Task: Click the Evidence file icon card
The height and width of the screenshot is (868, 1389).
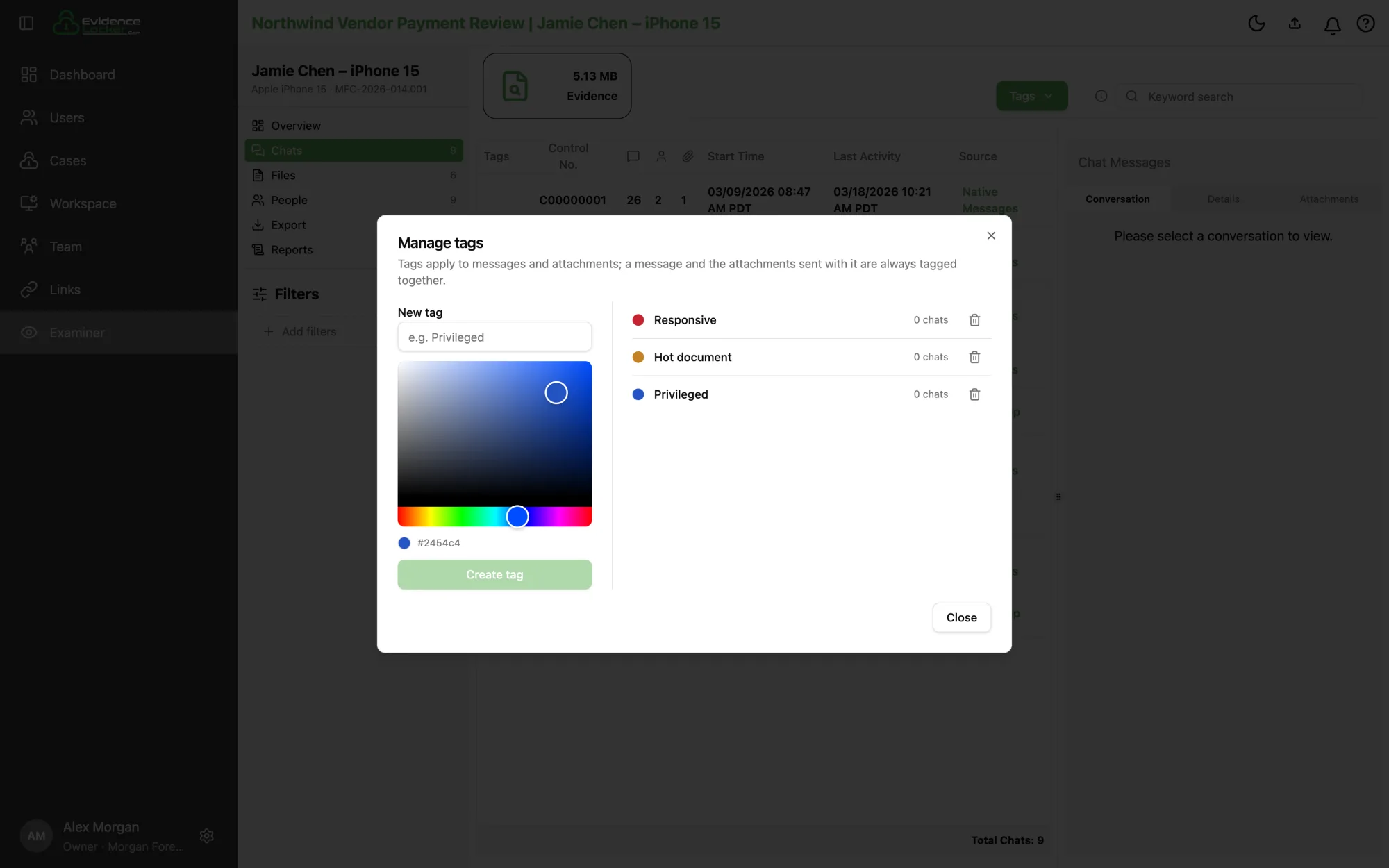Action: click(557, 86)
